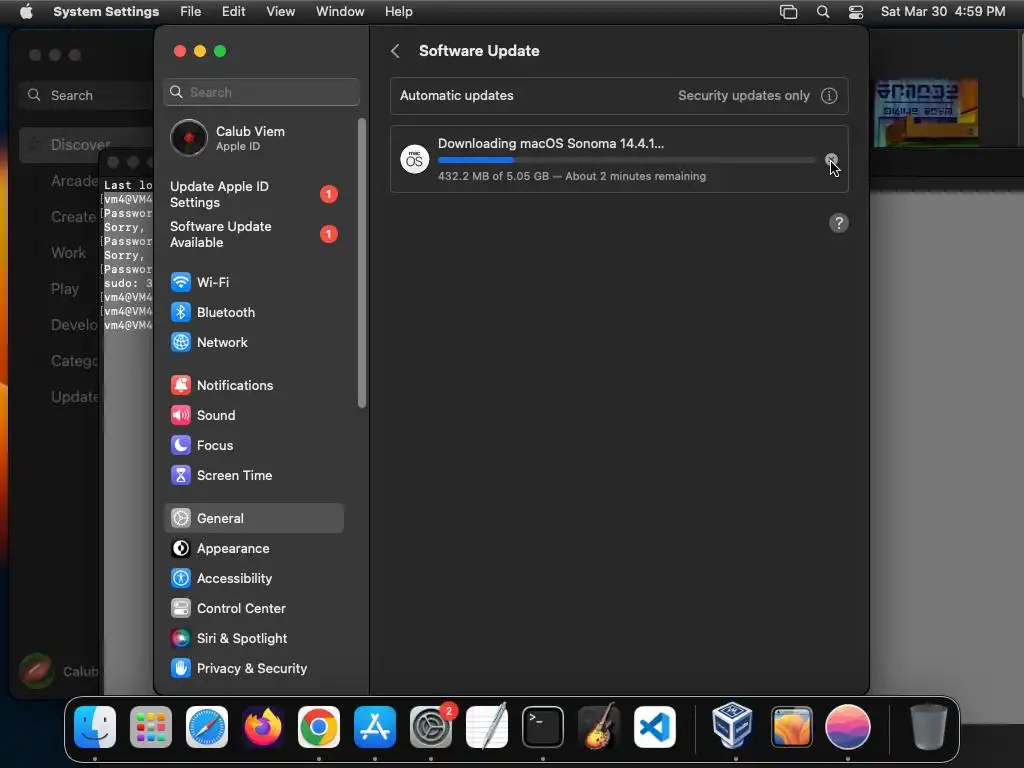Open the File menu

tap(191, 12)
